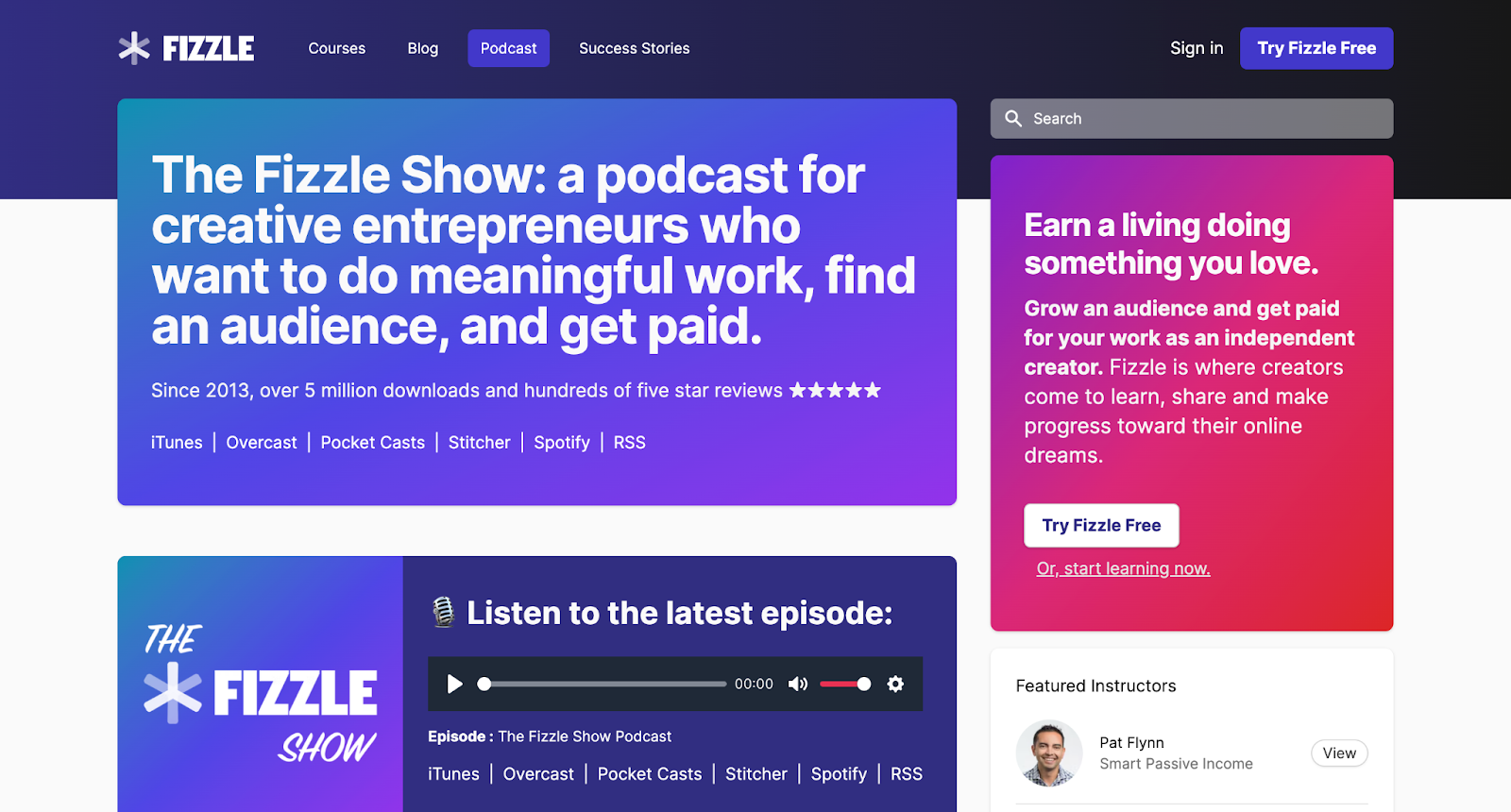The height and width of the screenshot is (812, 1511).
Task: View Pat Flynn instructor profile
Action: click(1339, 753)
